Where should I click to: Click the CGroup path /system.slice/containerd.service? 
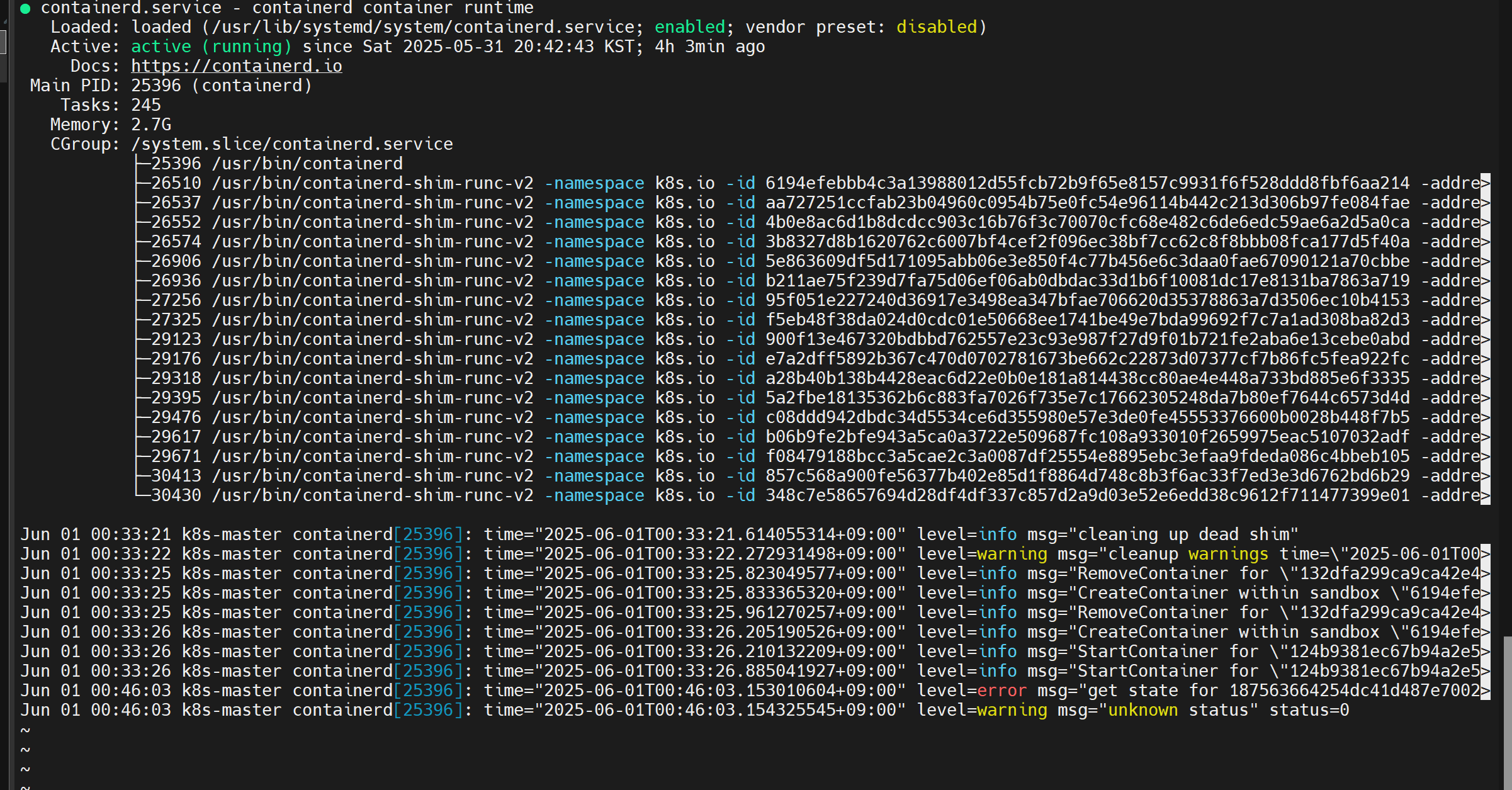pyautogui.click(x=292, y=144)
